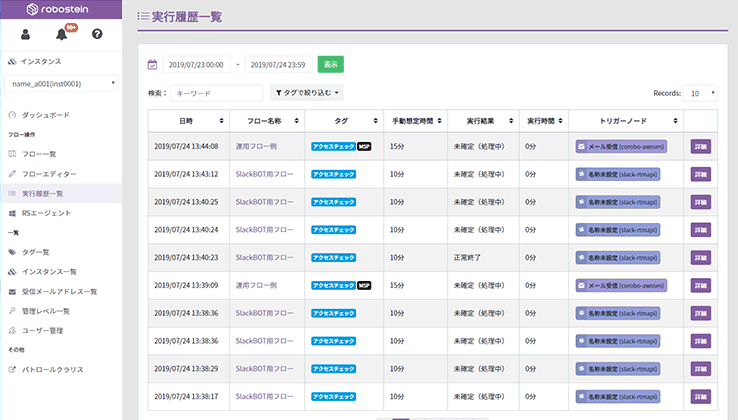
Task: Expand the タグで絞り込む filter dropdown
Action: coord(307,93)
